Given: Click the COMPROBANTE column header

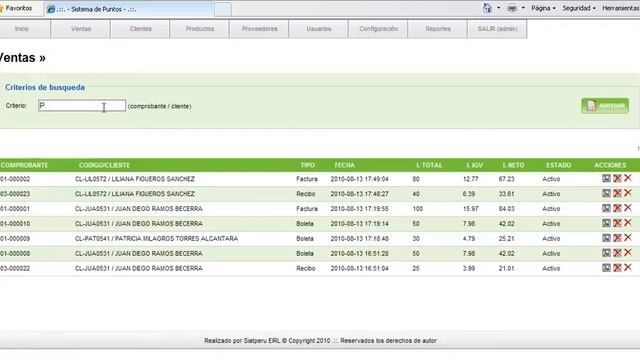Looking at the screenshot, I should pyautogui.click(x=24, y=165).
